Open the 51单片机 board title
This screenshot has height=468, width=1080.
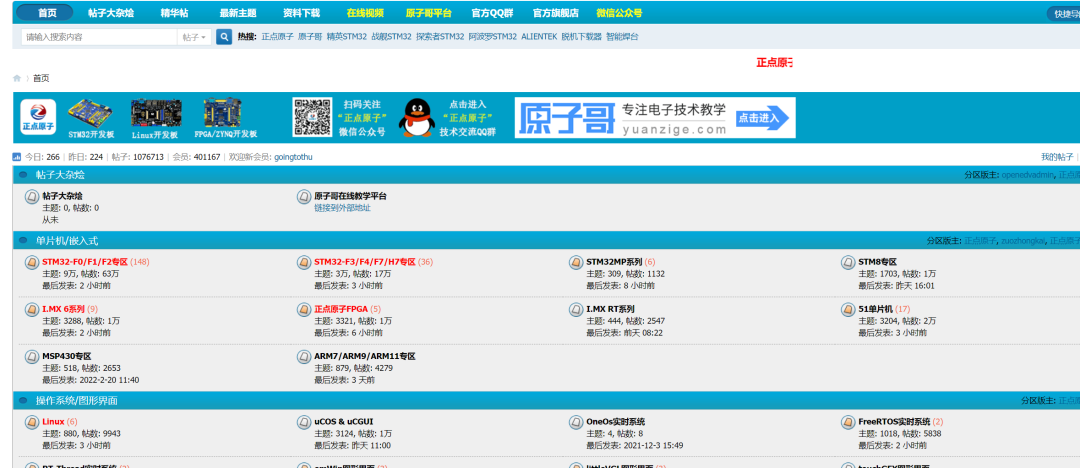[875, 309]
